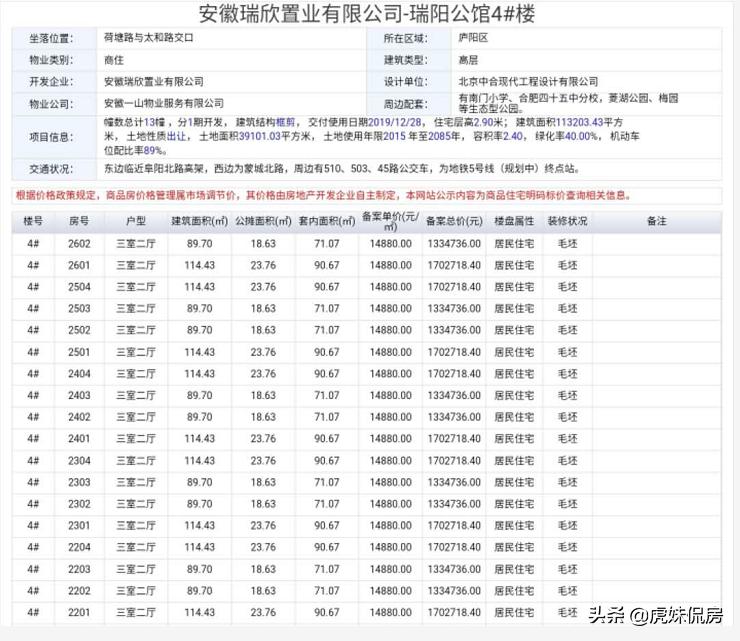Click the building type value 高层
The height and width of the screenshot is (641, 740).
point(468,60)
